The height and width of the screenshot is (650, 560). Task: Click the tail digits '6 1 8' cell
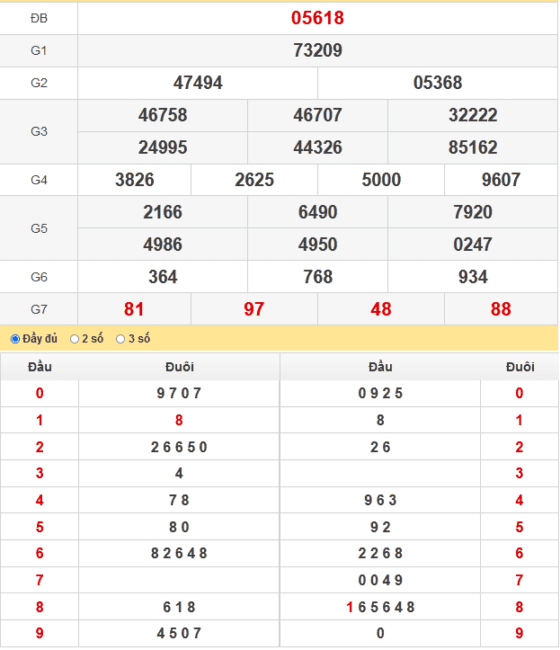coord(179,607)
